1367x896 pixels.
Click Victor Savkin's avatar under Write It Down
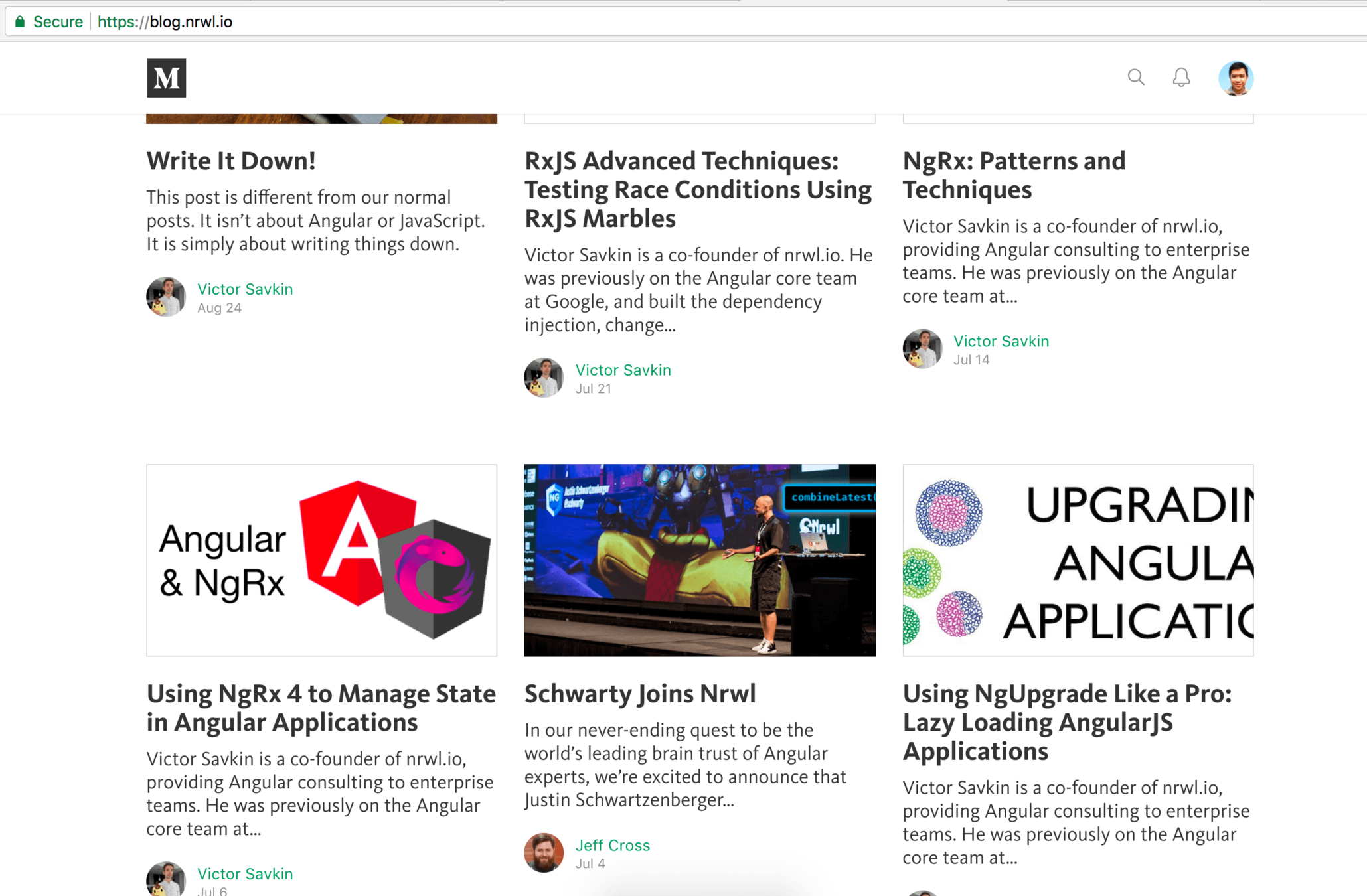165,297
